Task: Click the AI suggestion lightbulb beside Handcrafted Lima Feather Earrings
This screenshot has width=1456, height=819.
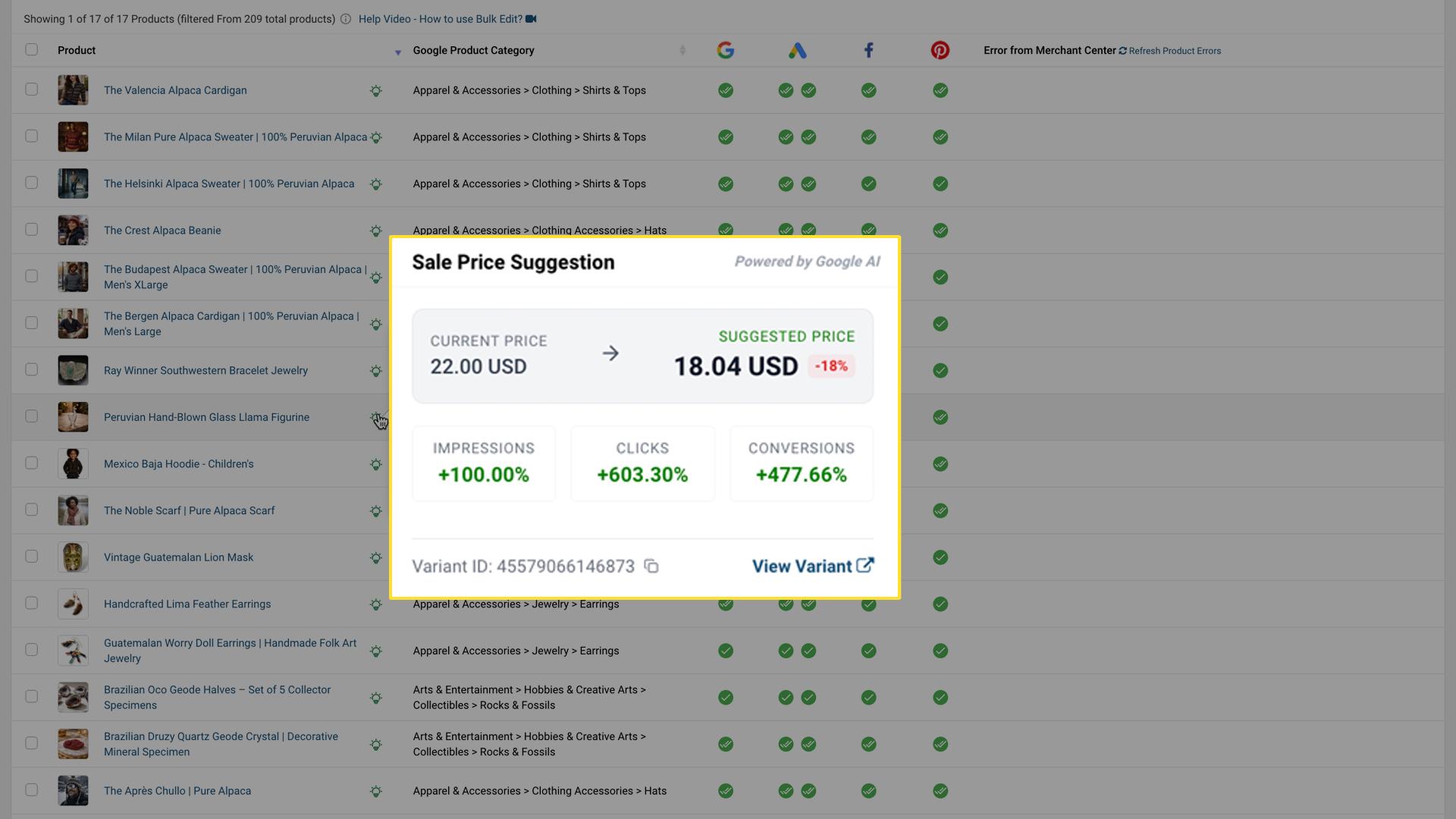Action: (377, 604)
